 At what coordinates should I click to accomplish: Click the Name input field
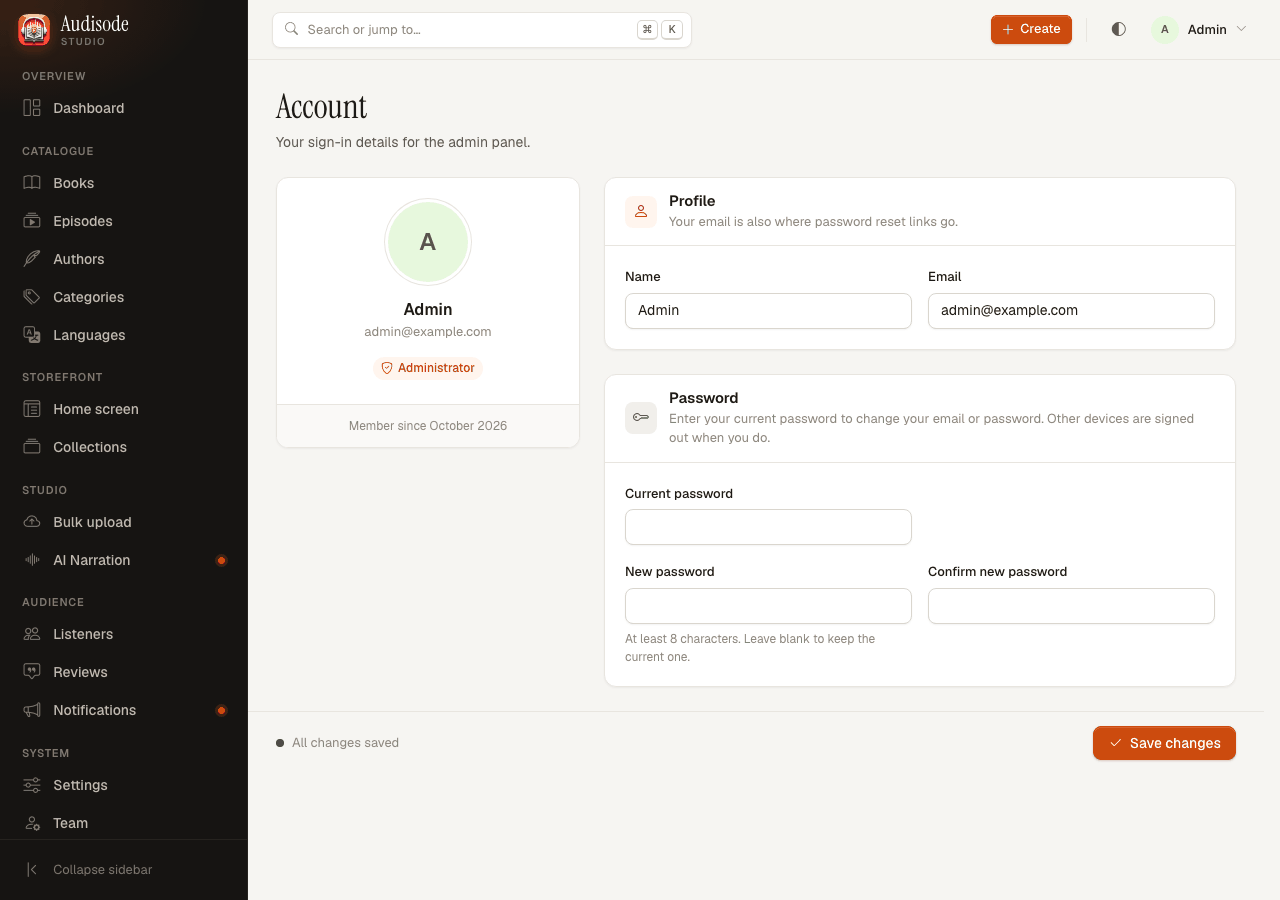tap(768, 311)
